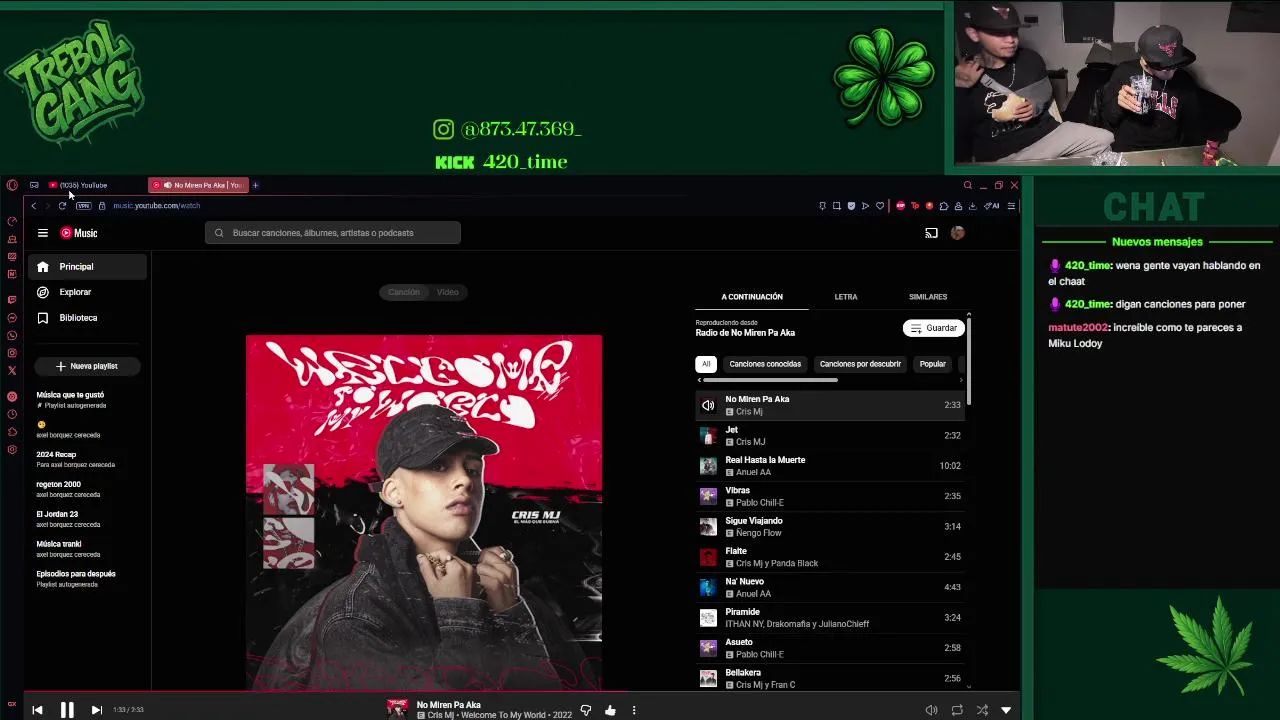The image size is (1280, 720).
Task: Like the current song with thumbs up
Action: (x=610, y=710)
